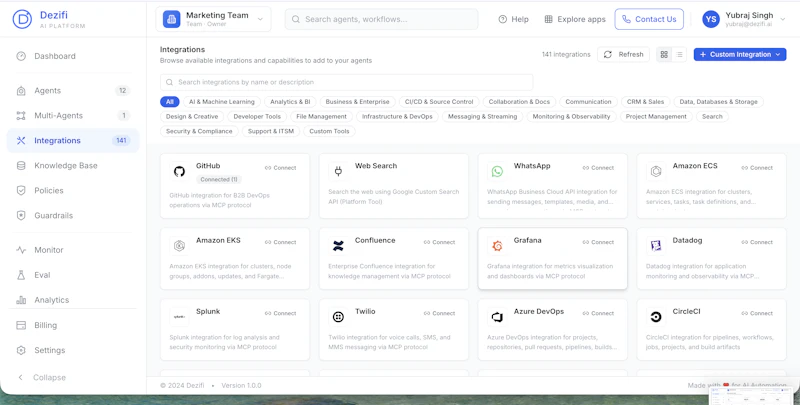Click the Billing card icon
The height and width of the screenshot is (405, 800).
tap(21, 325)
